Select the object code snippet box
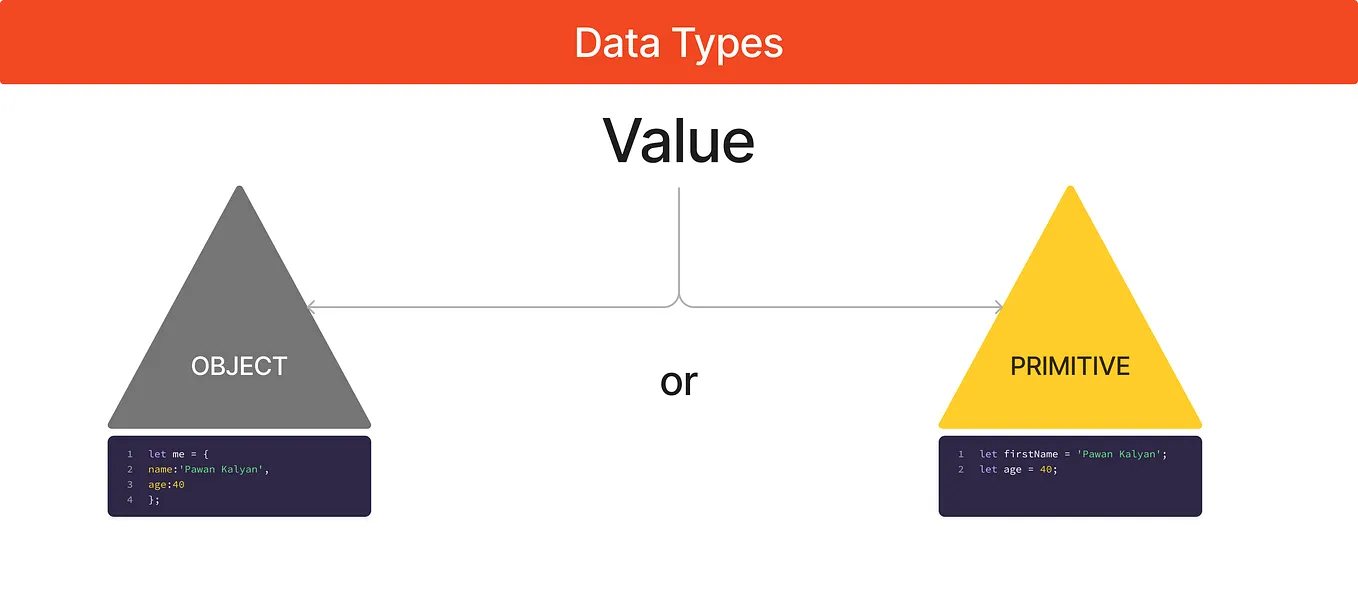 (239, 476)
